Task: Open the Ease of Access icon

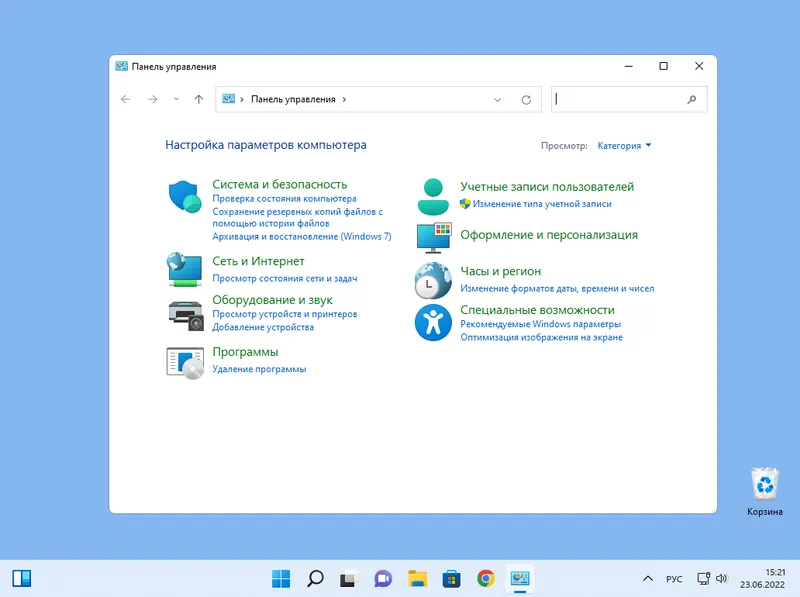Action: pyautogui.click(x=432, y=322)
